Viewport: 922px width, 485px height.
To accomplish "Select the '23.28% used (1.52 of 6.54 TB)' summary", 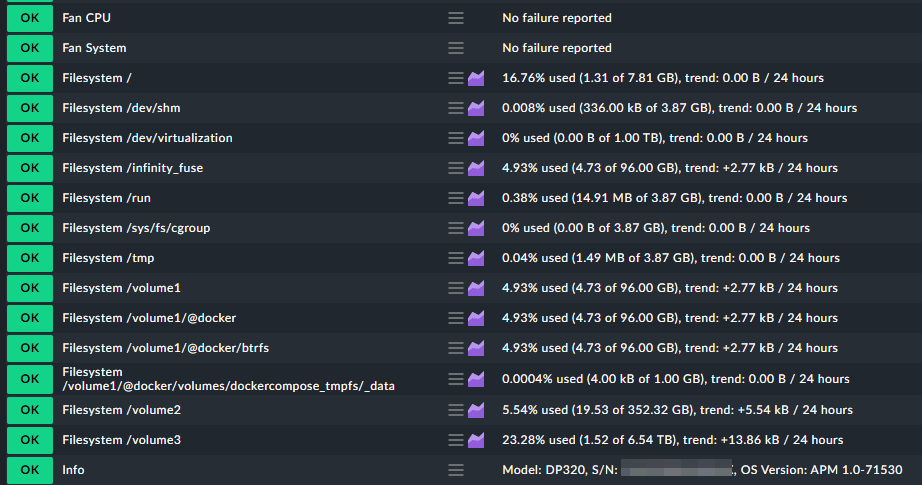I will pyautogui.click(x=590, y=440).
